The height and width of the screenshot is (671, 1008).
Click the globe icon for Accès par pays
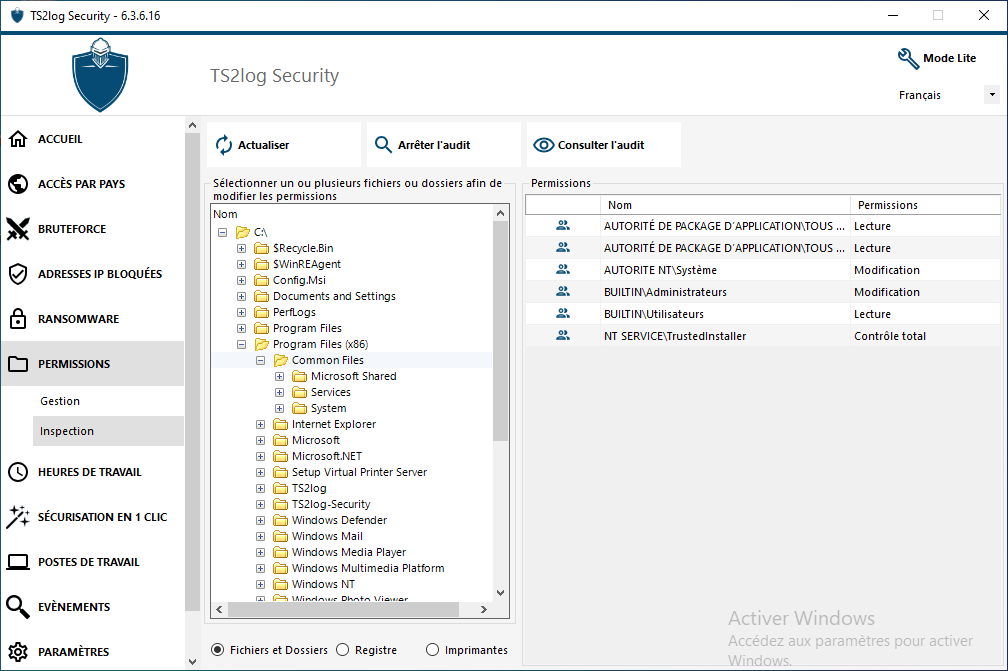pyautogui.click(x=18, y=184)
